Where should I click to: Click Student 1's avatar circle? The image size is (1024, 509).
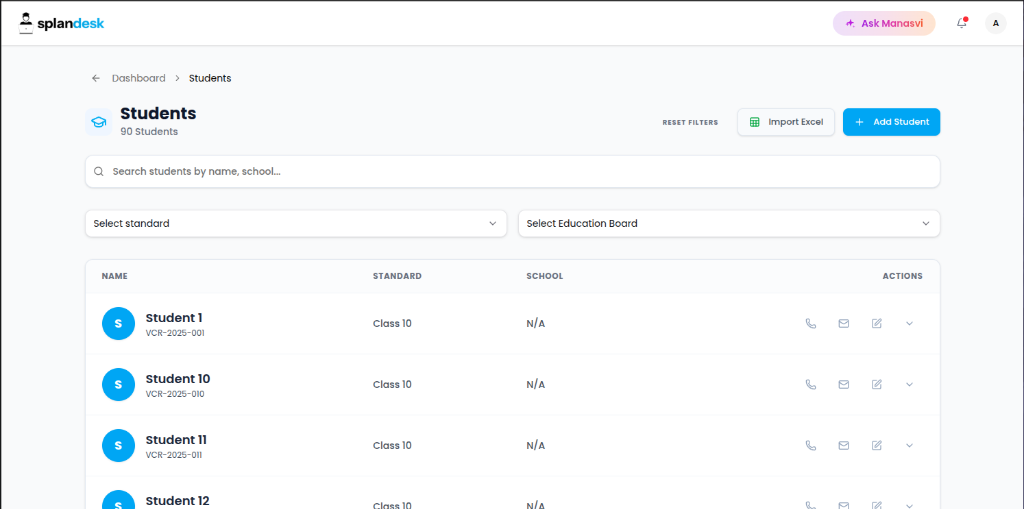pos(118,323)
